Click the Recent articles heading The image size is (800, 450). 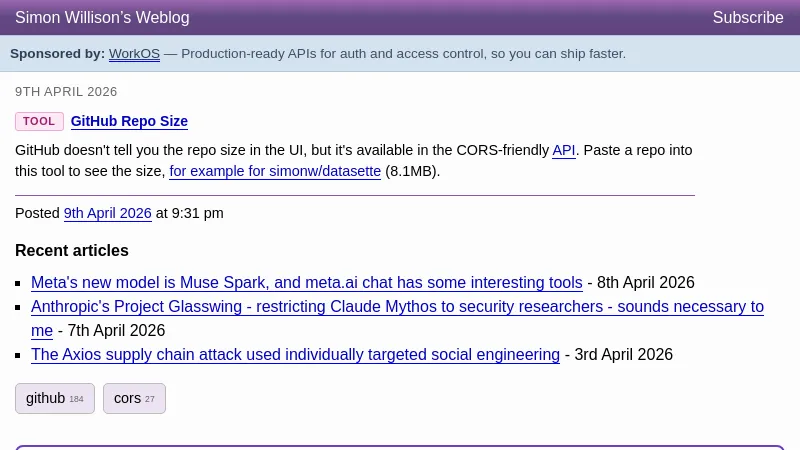(x=72, y=250)
